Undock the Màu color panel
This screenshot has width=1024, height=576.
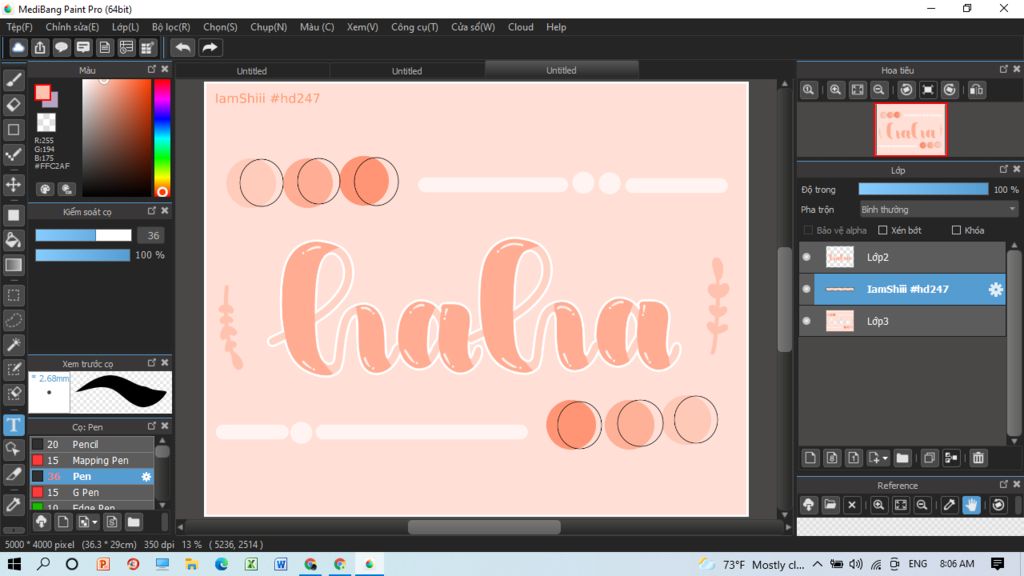click(152, 69)
